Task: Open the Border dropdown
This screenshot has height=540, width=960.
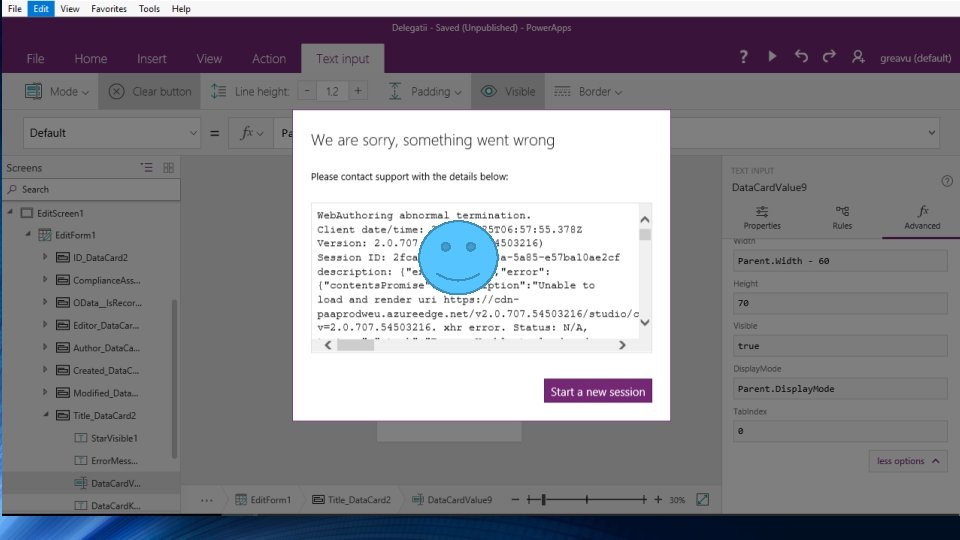Action: [x=588, y=91]
